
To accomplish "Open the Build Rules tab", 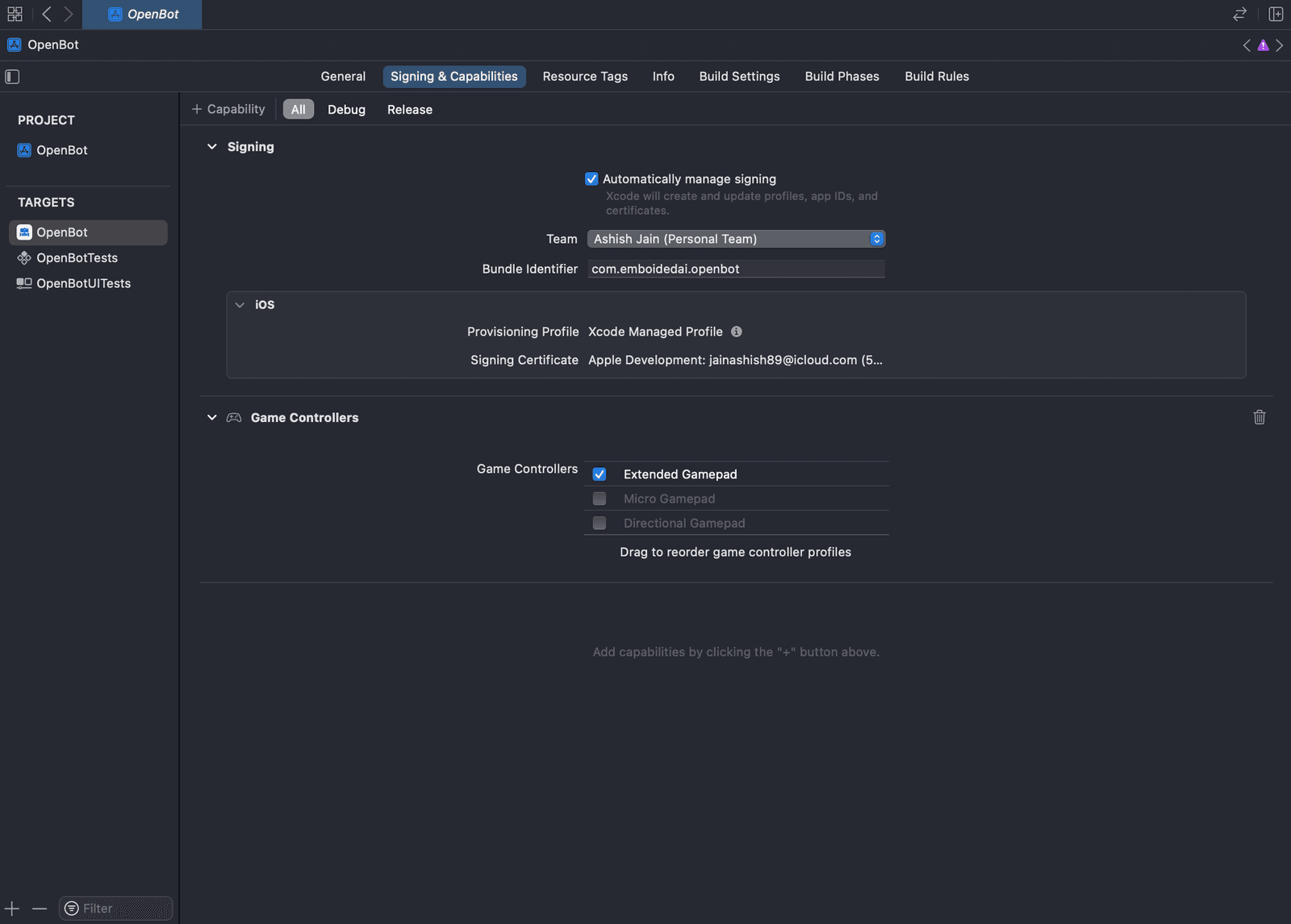I will coord(937,77).
